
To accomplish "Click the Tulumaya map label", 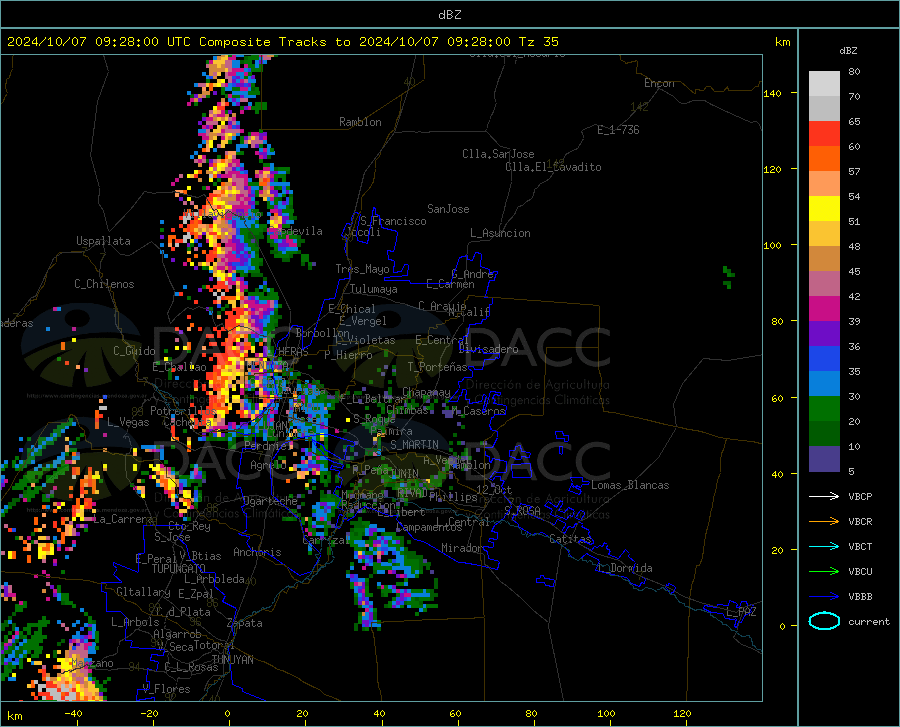I will [x=374, y=289].
